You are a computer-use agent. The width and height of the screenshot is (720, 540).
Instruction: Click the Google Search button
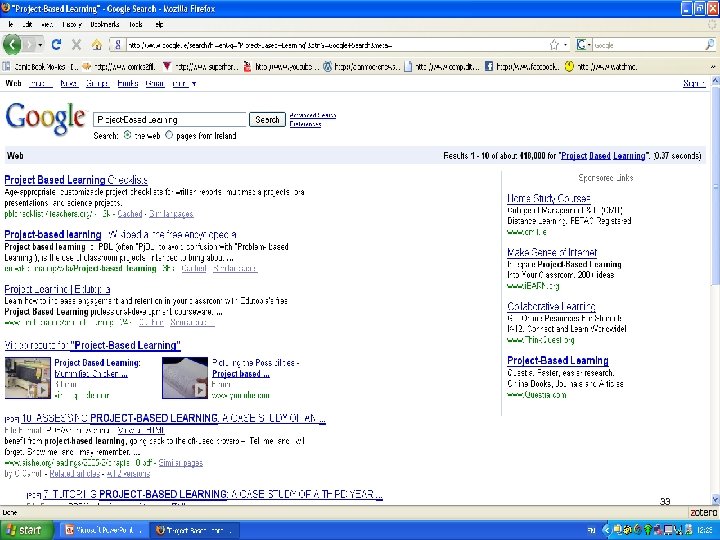(267, 119)
